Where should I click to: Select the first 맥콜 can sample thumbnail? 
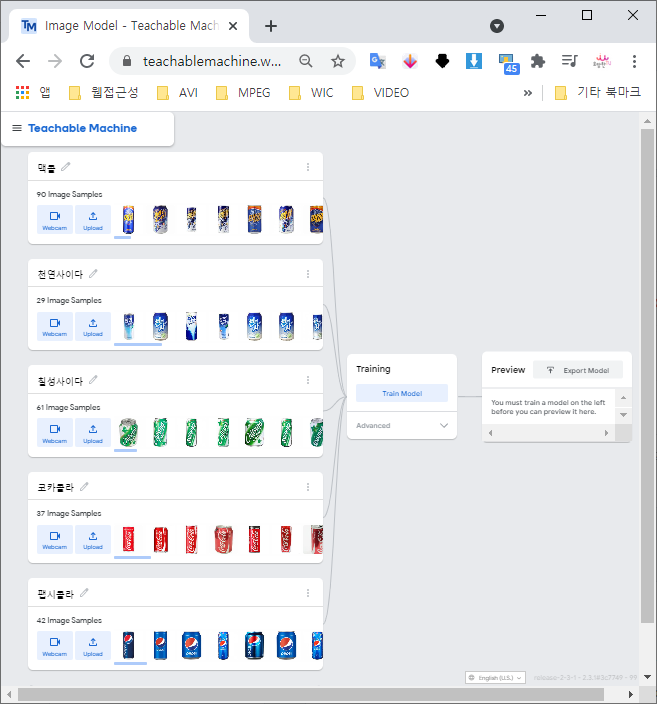tap(128, 220)
